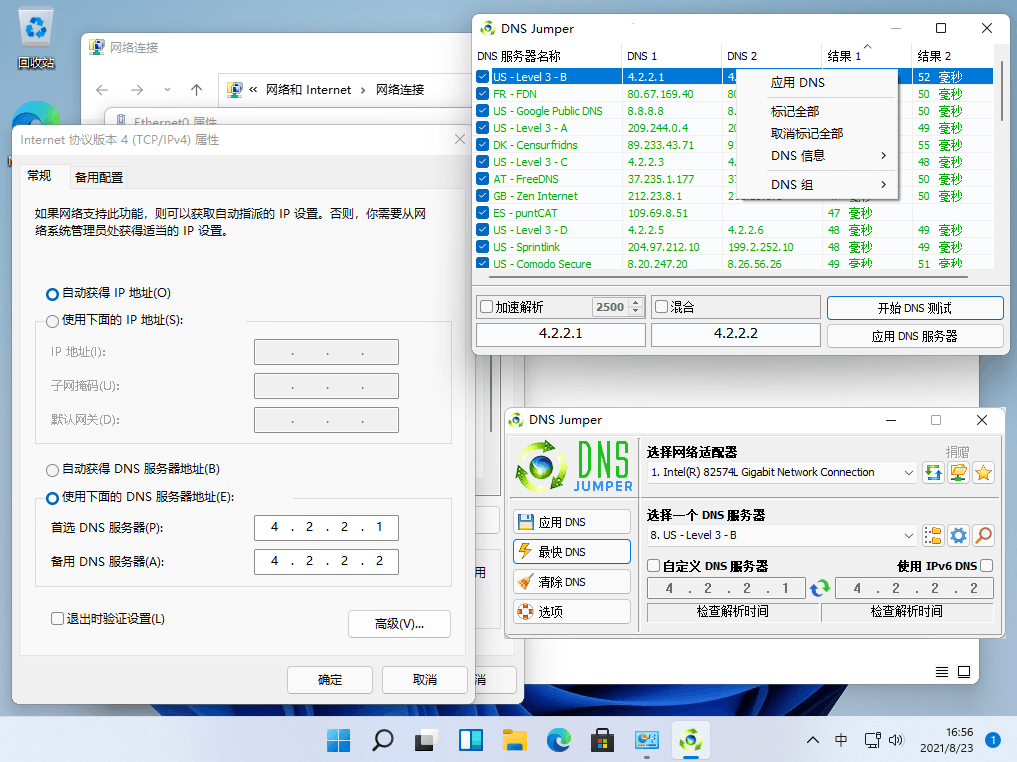Viewport: 1017px width, 762px height.
Task: Click the DNS list horizontal scrollbar
Action: tap(728, 277)
